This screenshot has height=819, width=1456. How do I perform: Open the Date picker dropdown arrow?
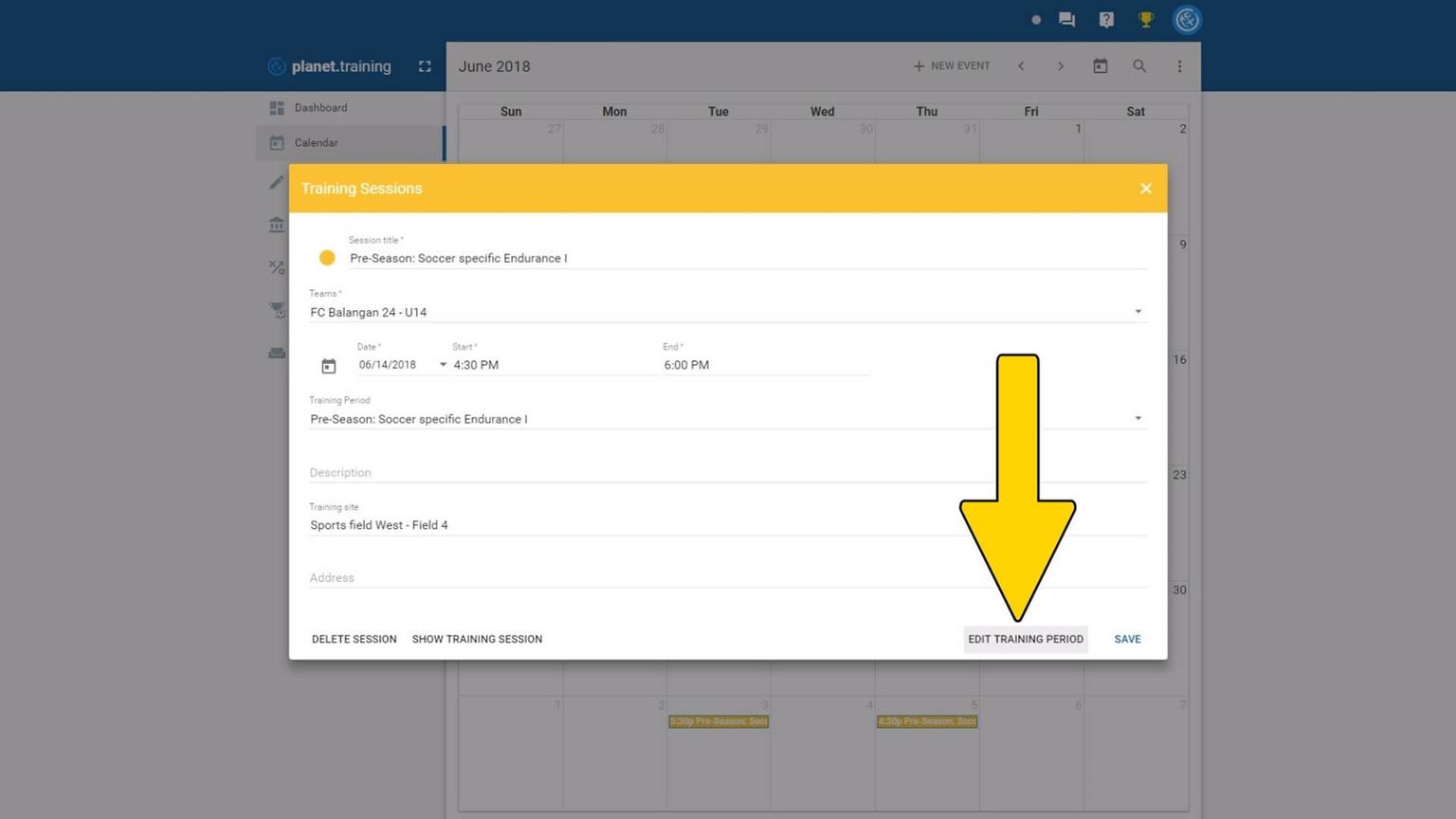443,365
